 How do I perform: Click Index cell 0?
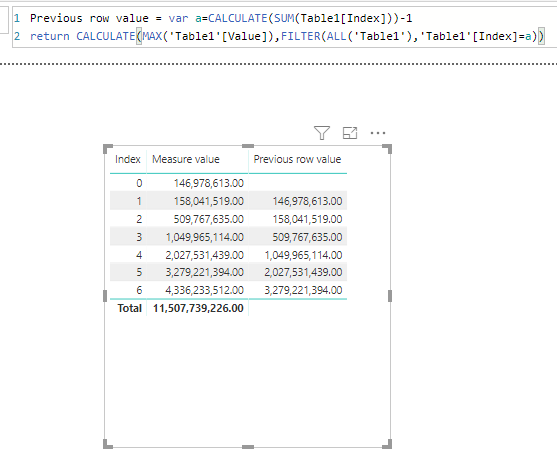click(x=139, y=183)
